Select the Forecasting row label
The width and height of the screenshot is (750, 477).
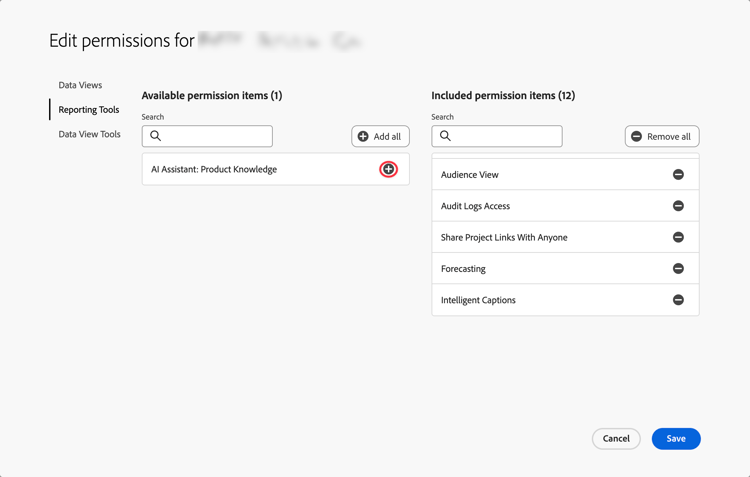463,269
